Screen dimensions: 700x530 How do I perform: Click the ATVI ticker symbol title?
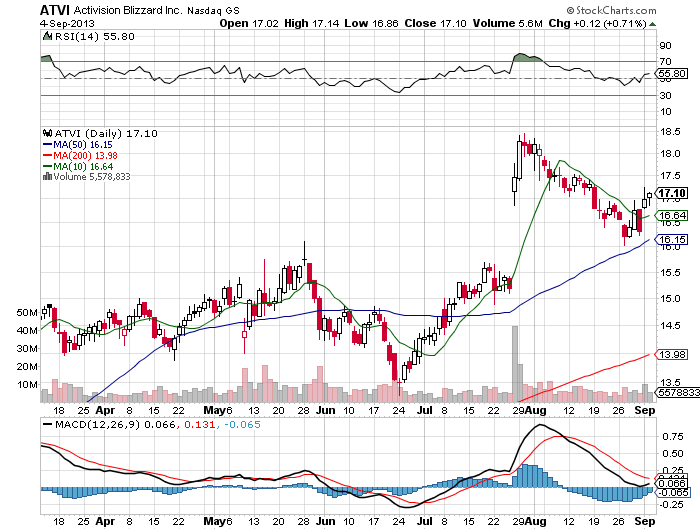55,10
